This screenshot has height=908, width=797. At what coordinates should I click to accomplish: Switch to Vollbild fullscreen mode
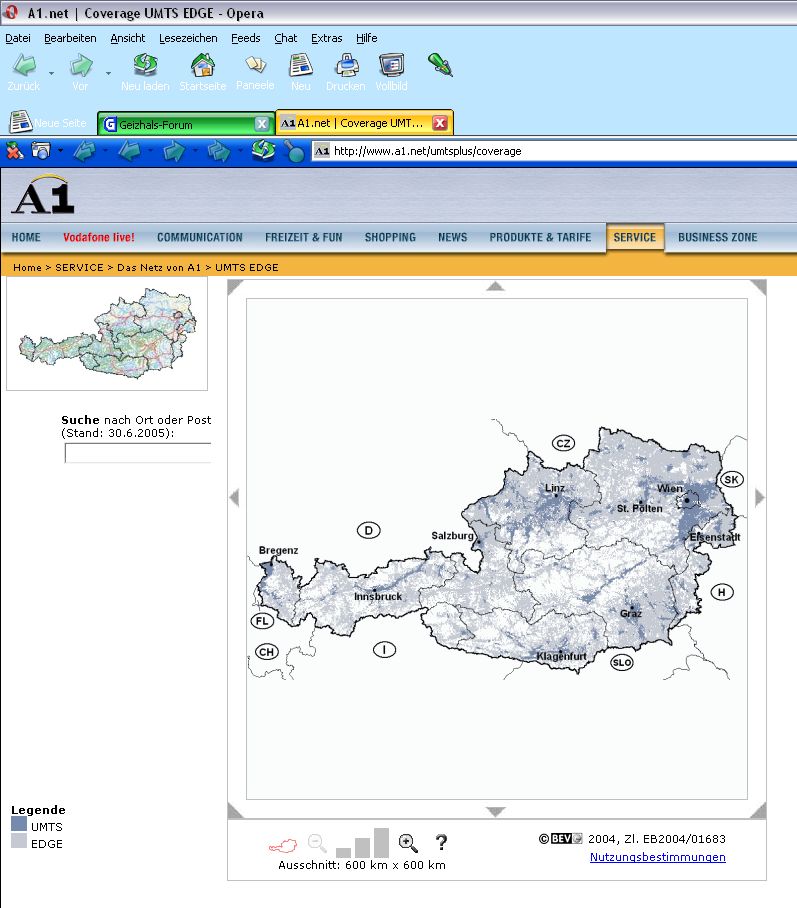(391, 66)
